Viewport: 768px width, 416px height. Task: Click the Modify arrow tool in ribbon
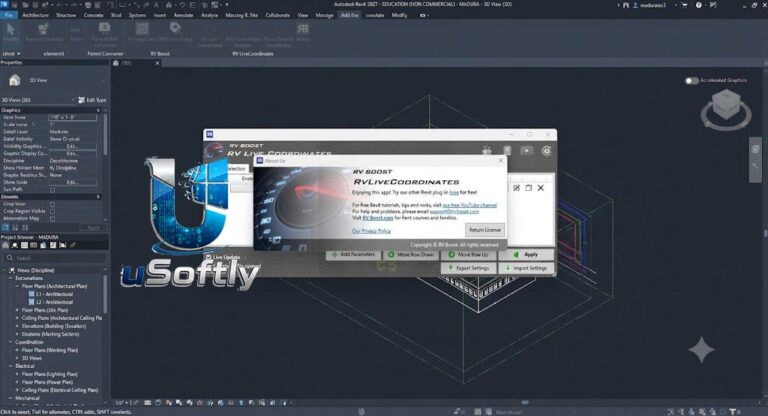pyautogui.click(x=10, y=33)
